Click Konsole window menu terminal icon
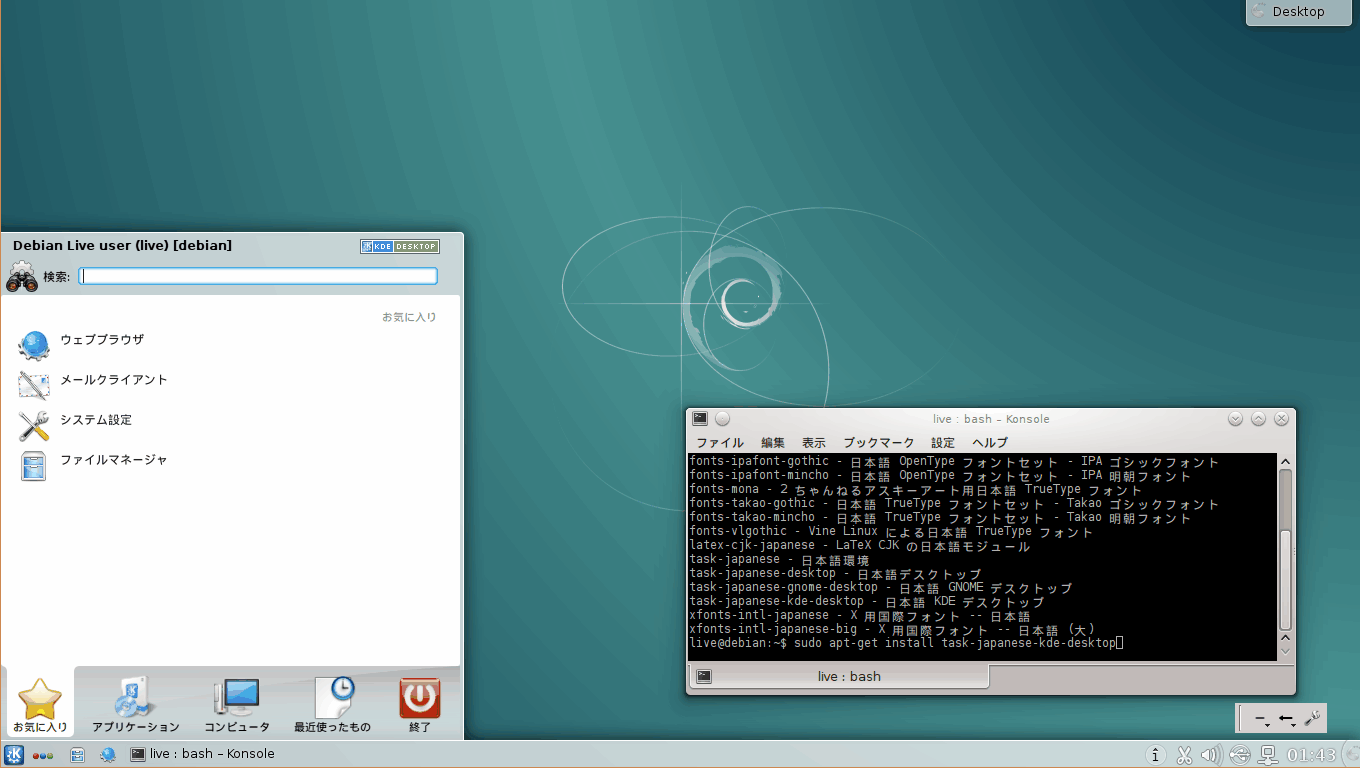1360x768 pixels. pos(701,419)
